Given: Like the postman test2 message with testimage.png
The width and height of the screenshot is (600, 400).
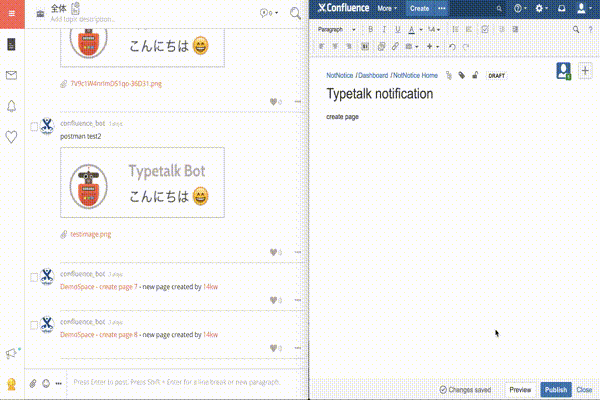Looking at the screenshot, I should tap(273, 252).
